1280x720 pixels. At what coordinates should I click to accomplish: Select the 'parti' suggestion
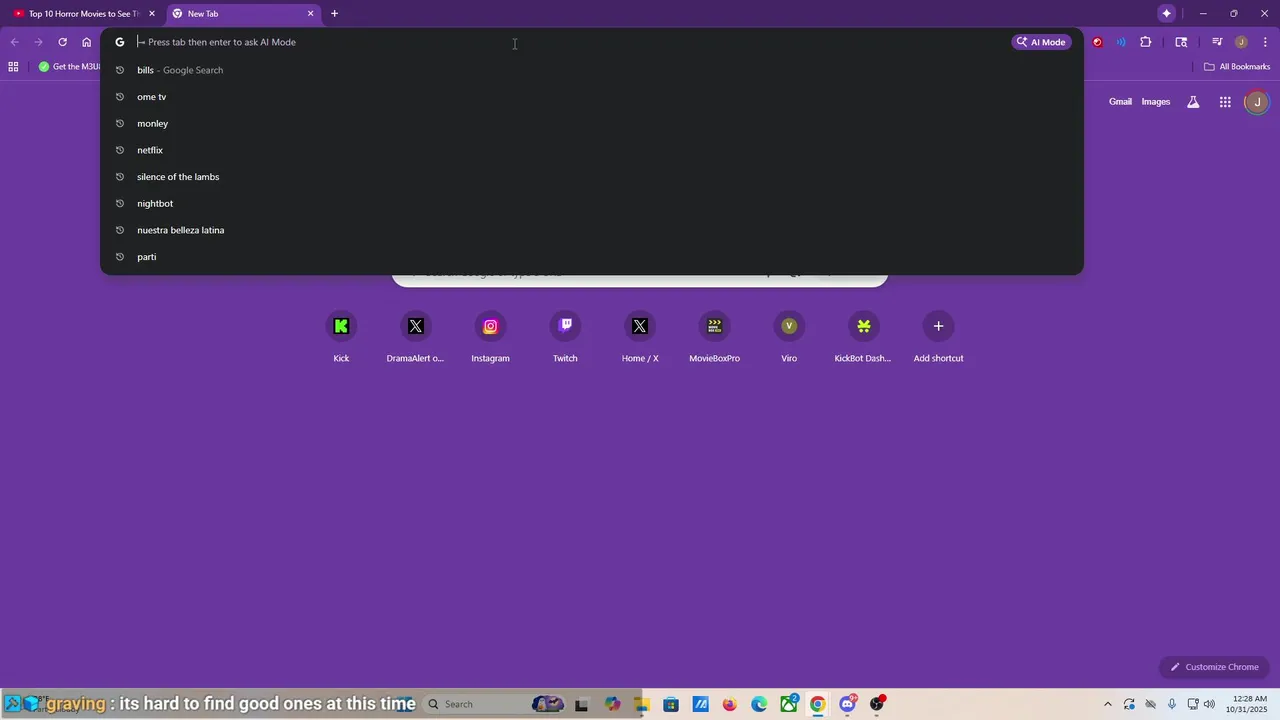592,257
